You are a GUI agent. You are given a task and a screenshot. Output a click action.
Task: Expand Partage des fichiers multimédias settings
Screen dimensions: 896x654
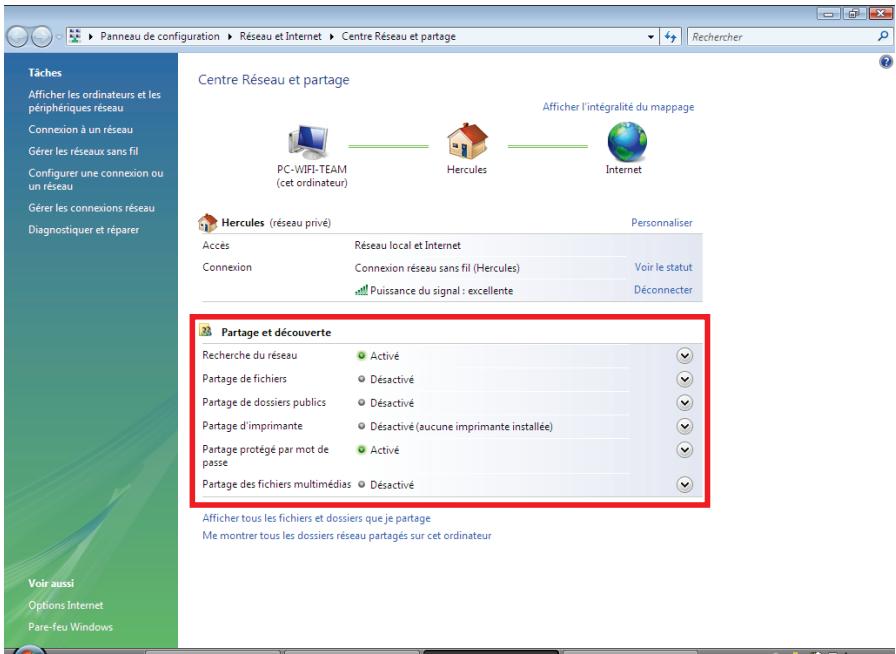(684, 484)
